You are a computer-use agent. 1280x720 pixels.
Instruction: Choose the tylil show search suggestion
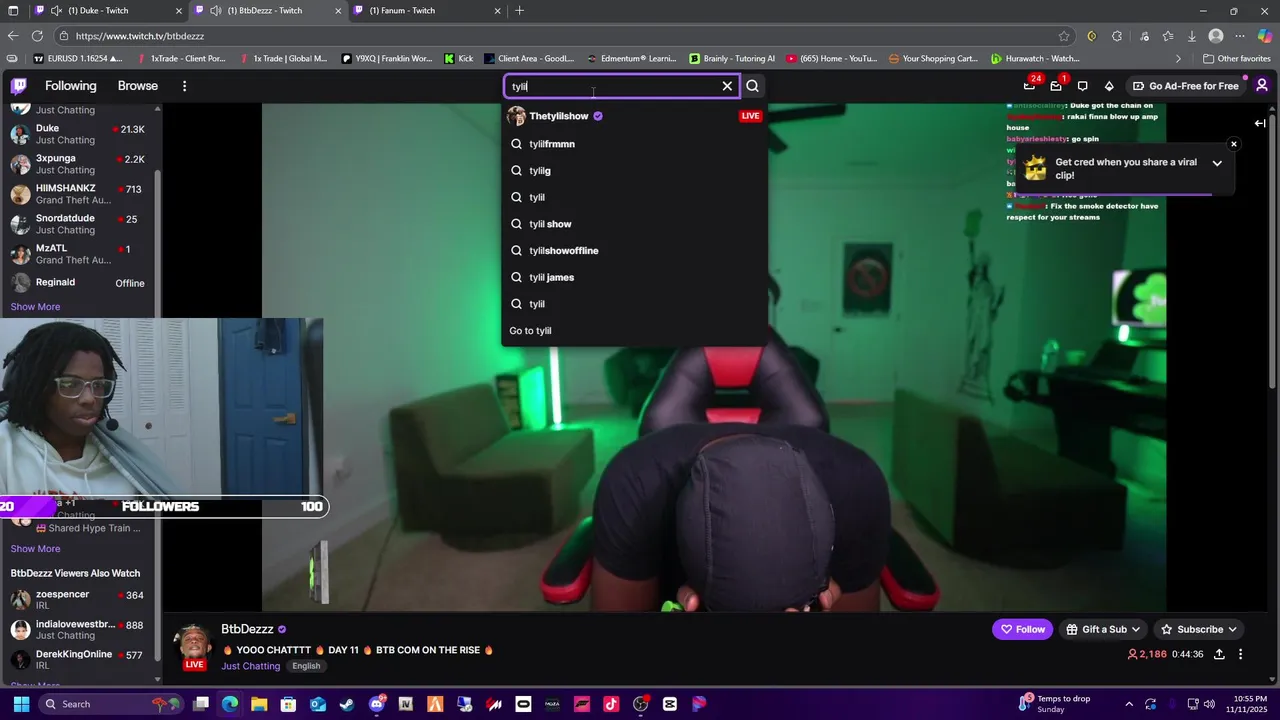(635, 224)
